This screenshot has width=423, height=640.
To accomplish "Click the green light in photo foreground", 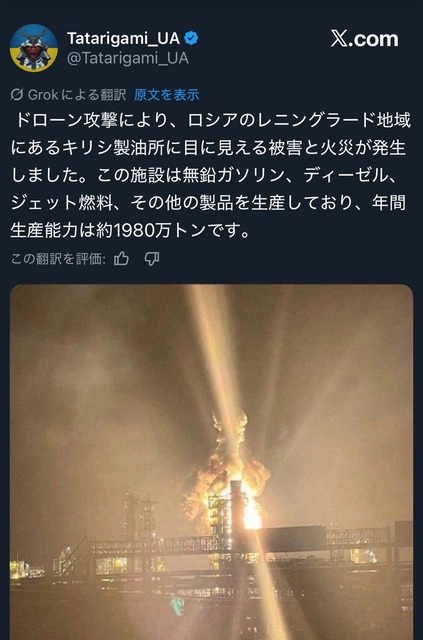I will pyautogui.click(x=177, y=605).
